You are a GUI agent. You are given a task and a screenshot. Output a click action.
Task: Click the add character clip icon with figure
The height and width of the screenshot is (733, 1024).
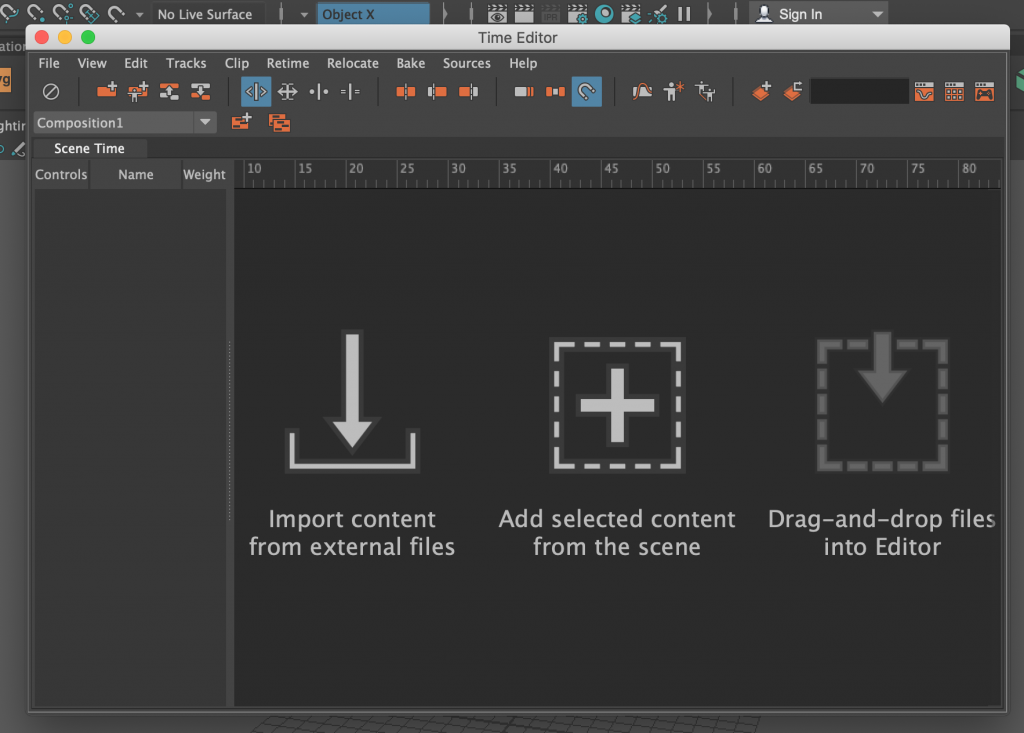[x=138, y=91]
